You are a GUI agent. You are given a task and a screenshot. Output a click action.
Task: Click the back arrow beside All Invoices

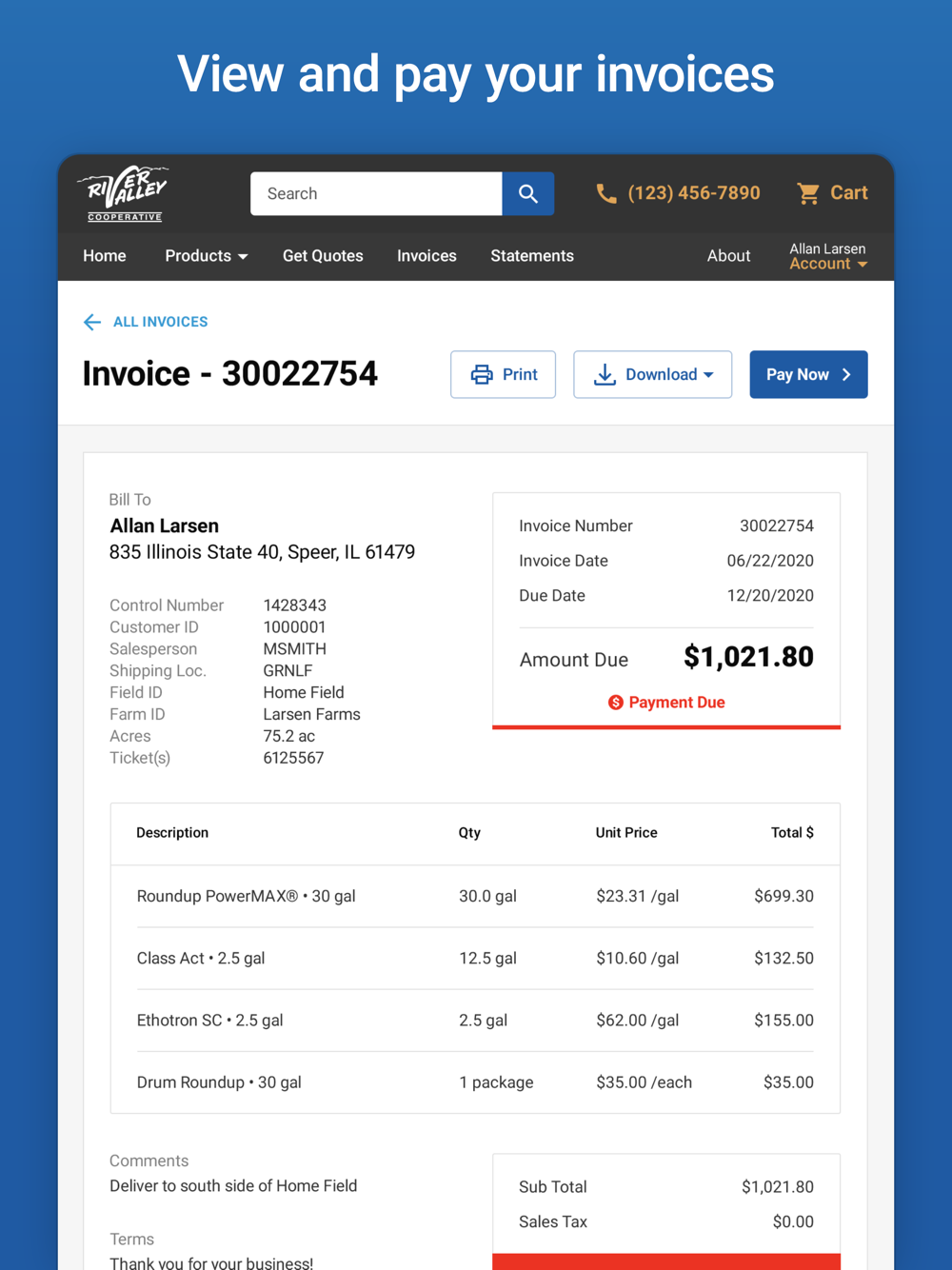[92, 322]
